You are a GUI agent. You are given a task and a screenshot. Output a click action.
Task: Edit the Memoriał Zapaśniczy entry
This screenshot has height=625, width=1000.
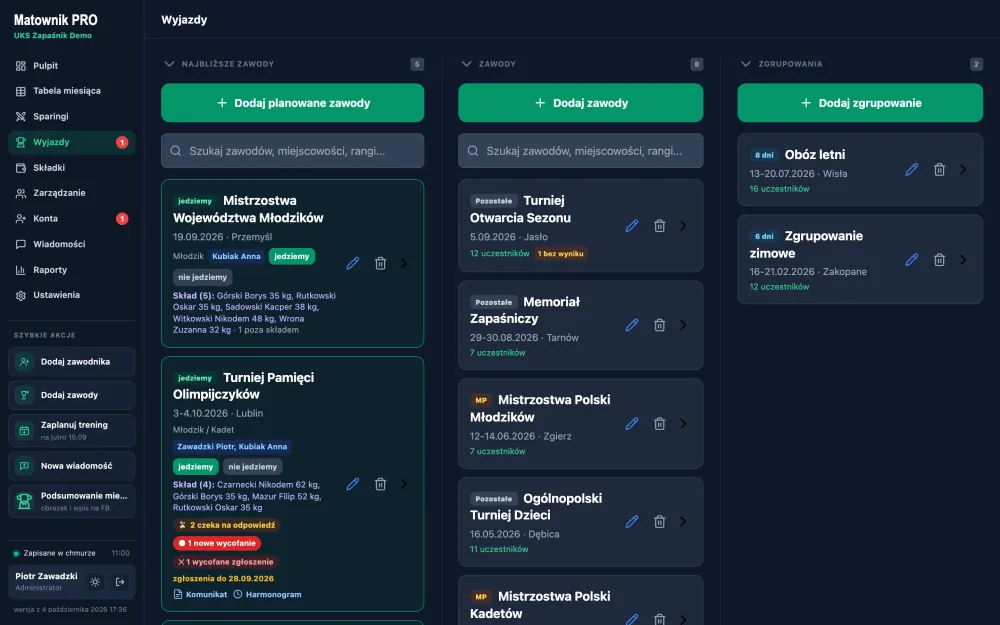pos(632,325)
